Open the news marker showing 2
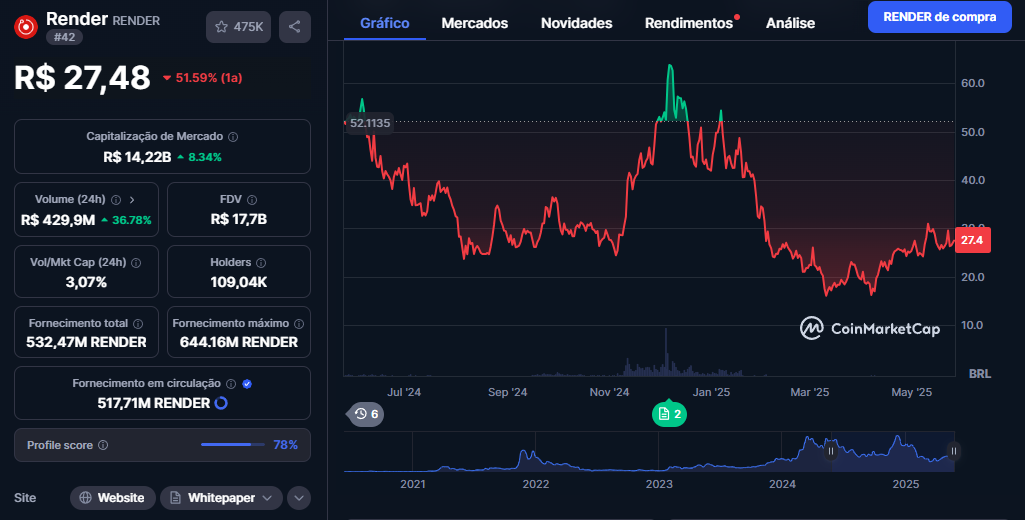This screenshot has height=520, width=1025. pos(669,414)
